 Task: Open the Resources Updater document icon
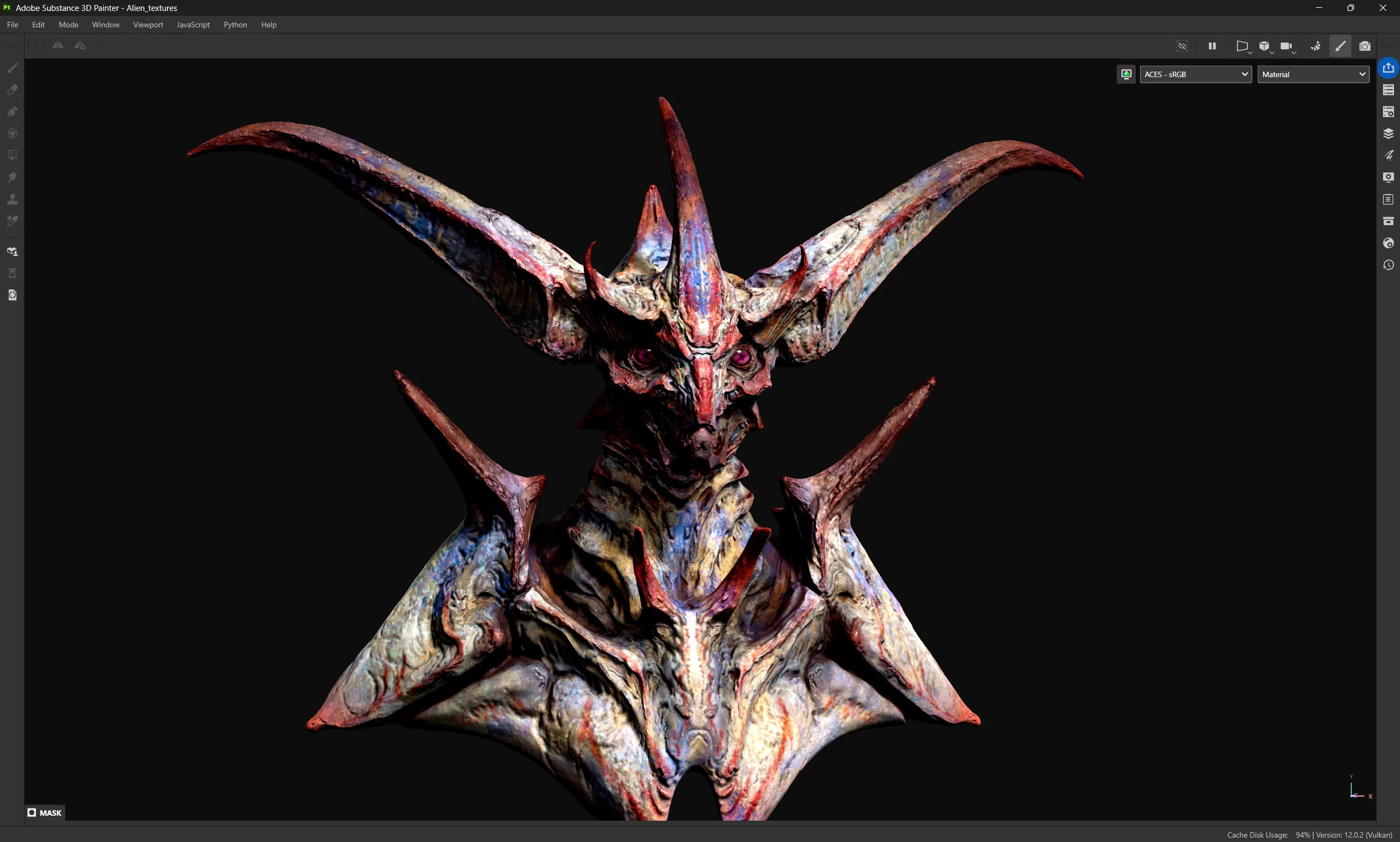(13, 295)
